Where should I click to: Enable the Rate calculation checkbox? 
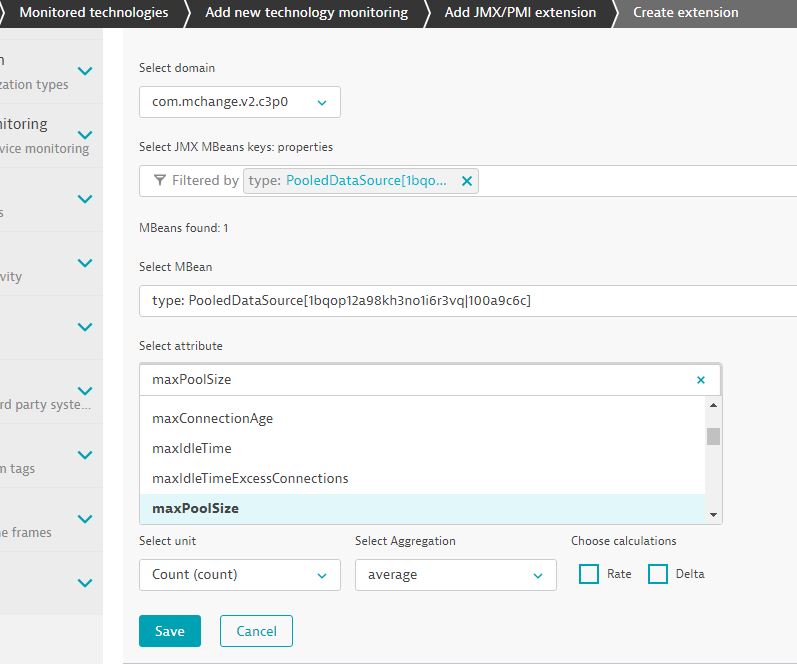[x=589, y=574]
